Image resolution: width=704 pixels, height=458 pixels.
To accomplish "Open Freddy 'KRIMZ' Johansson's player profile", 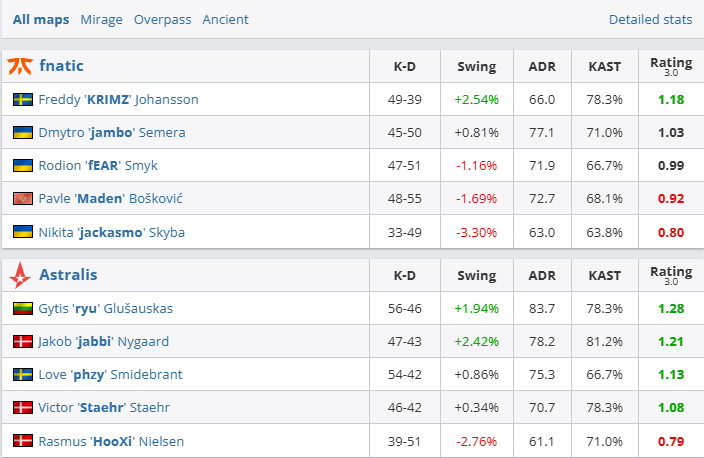I will (x=118, y=100).
